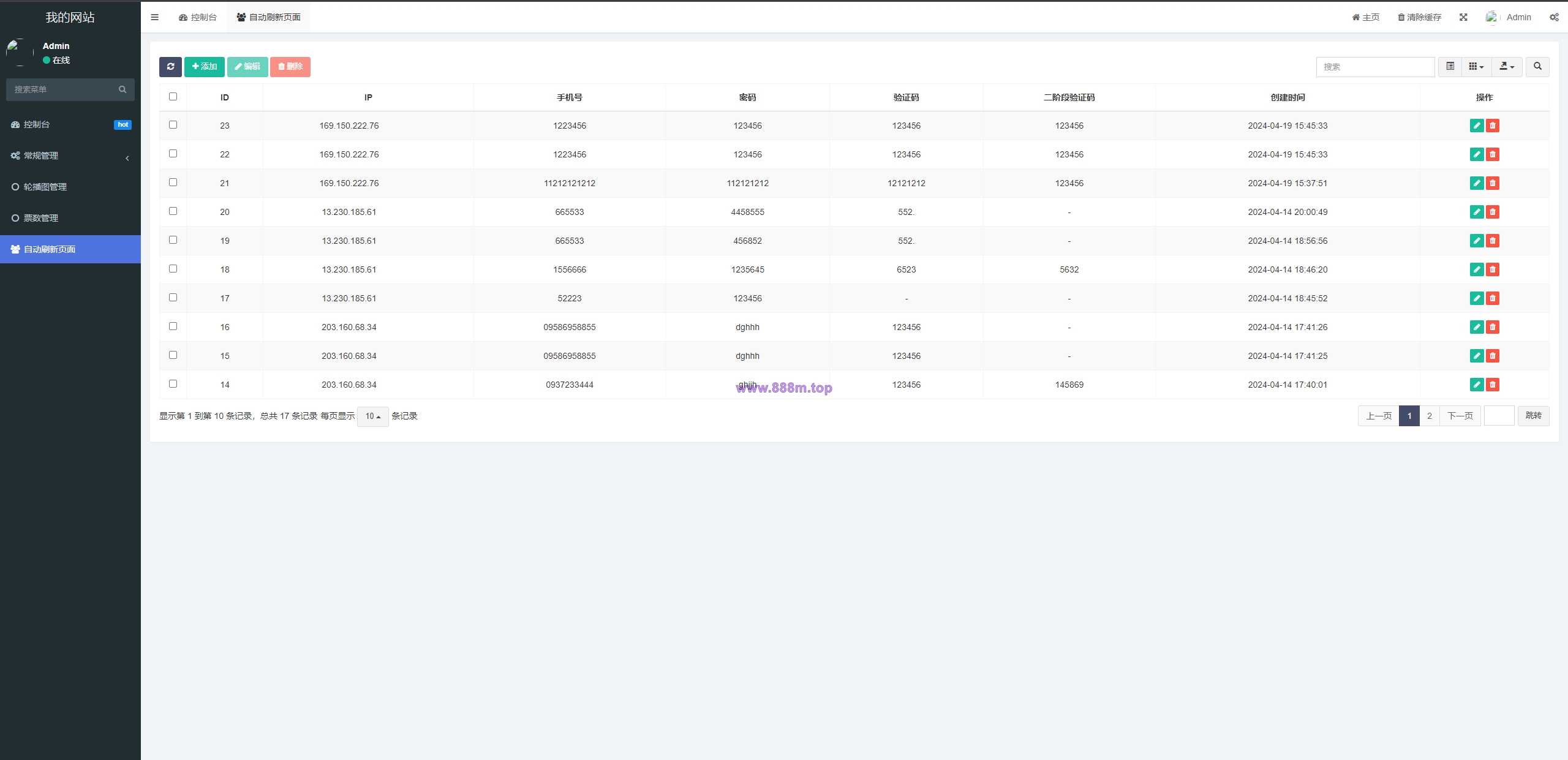Click 下一页 next page button
This screenshot has width=1568, height=760.
pos(1460,416)
